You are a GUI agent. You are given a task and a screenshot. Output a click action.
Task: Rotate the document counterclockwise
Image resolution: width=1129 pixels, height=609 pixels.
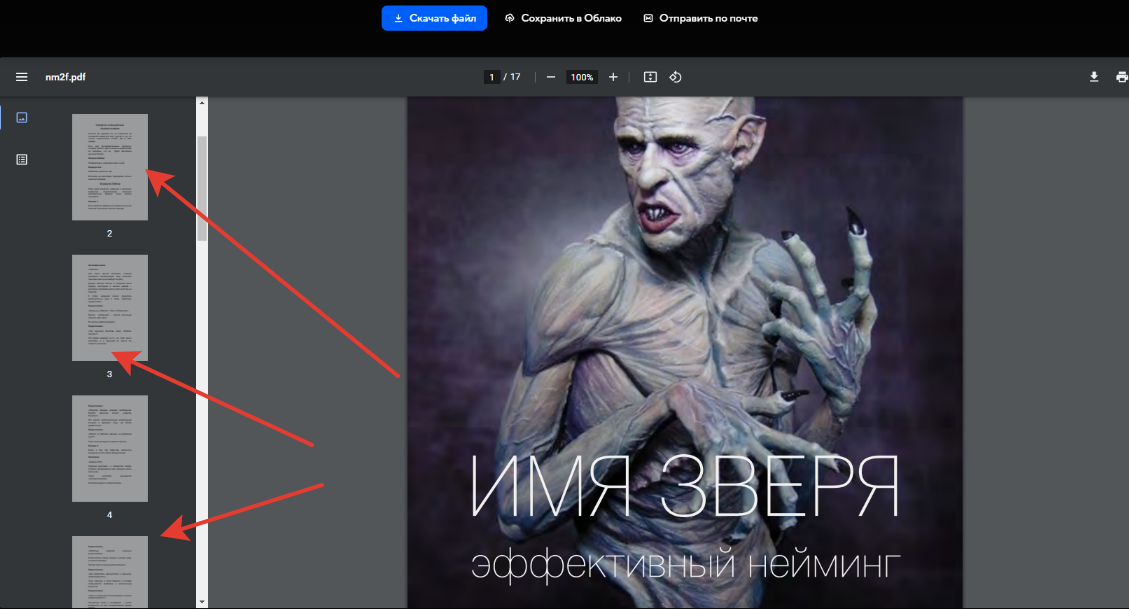[675, 77]
